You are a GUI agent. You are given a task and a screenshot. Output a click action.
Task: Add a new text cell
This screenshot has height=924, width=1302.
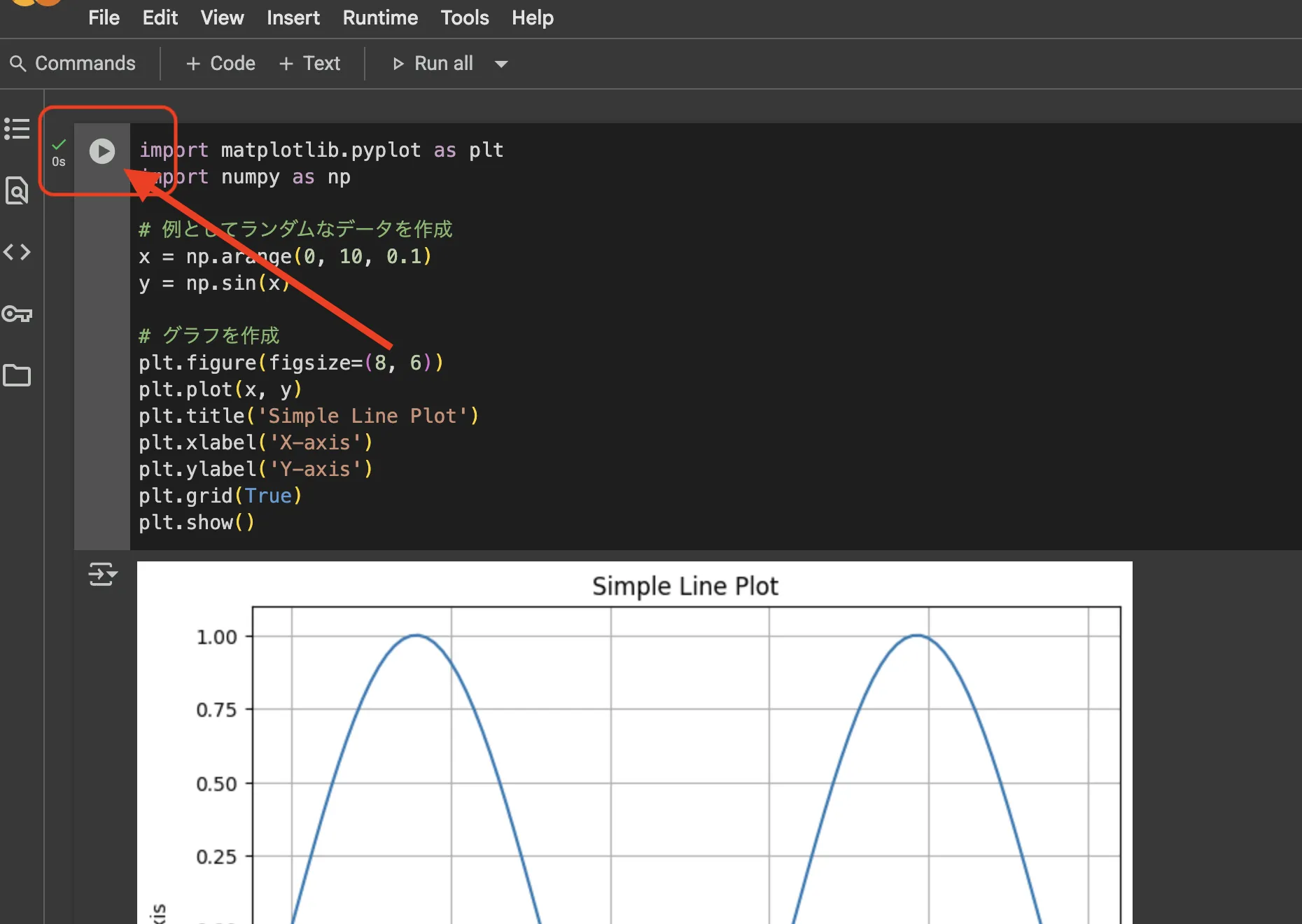(x=309, y=64)
